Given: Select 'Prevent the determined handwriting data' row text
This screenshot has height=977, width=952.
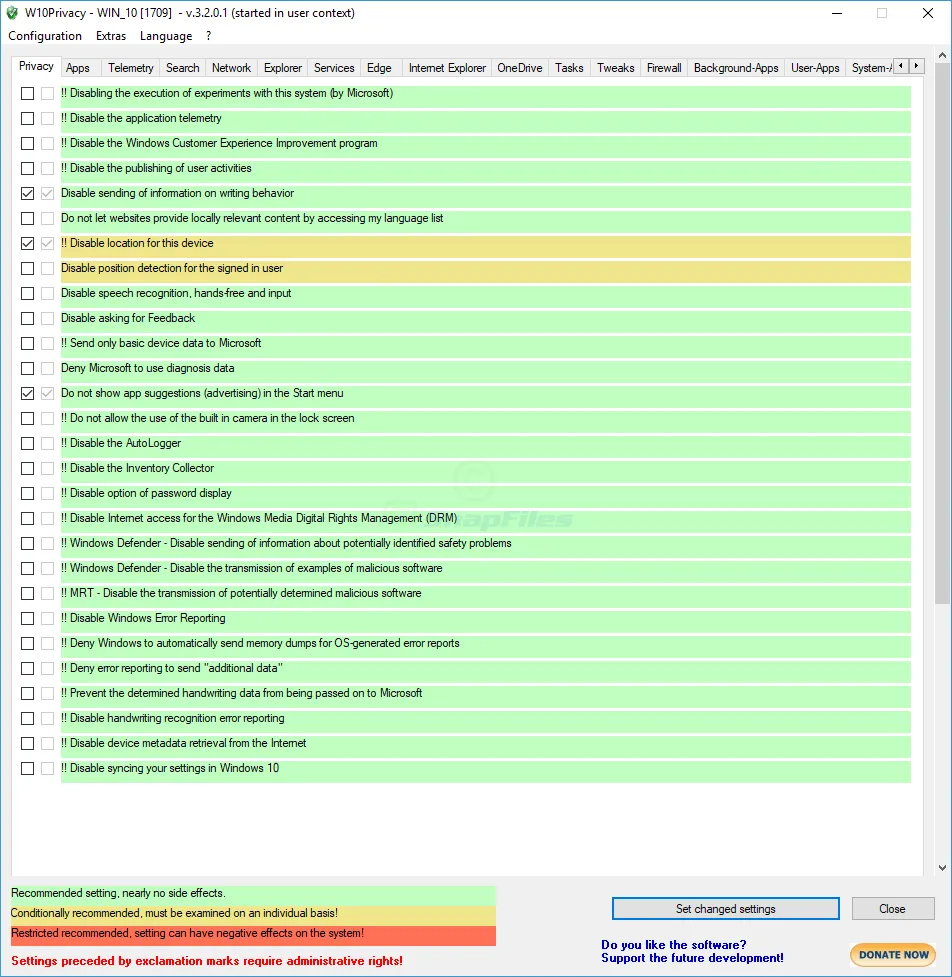Looking at the screenshot, I should click(242, 693).
